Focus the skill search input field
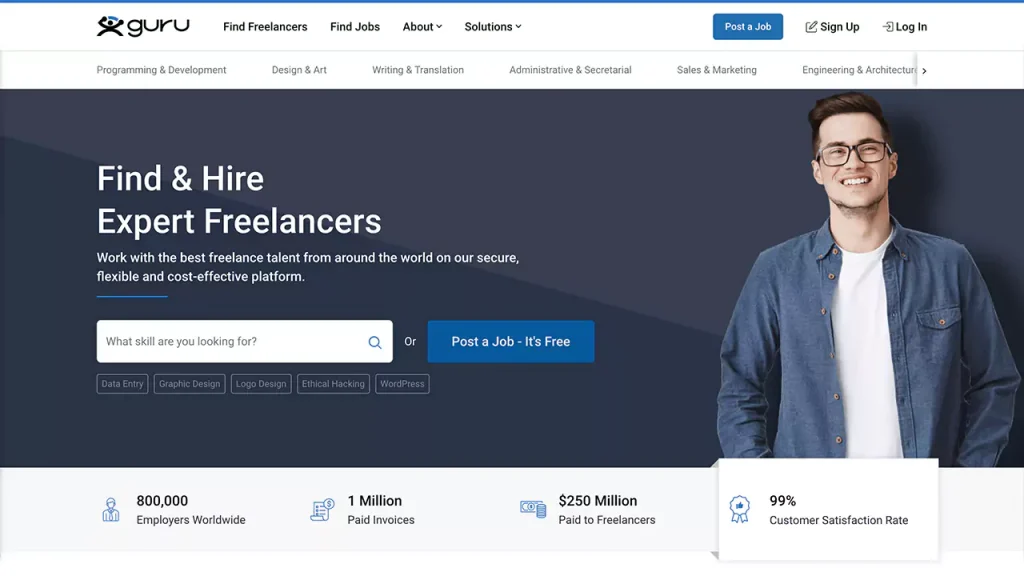 (x=244, y=342)
